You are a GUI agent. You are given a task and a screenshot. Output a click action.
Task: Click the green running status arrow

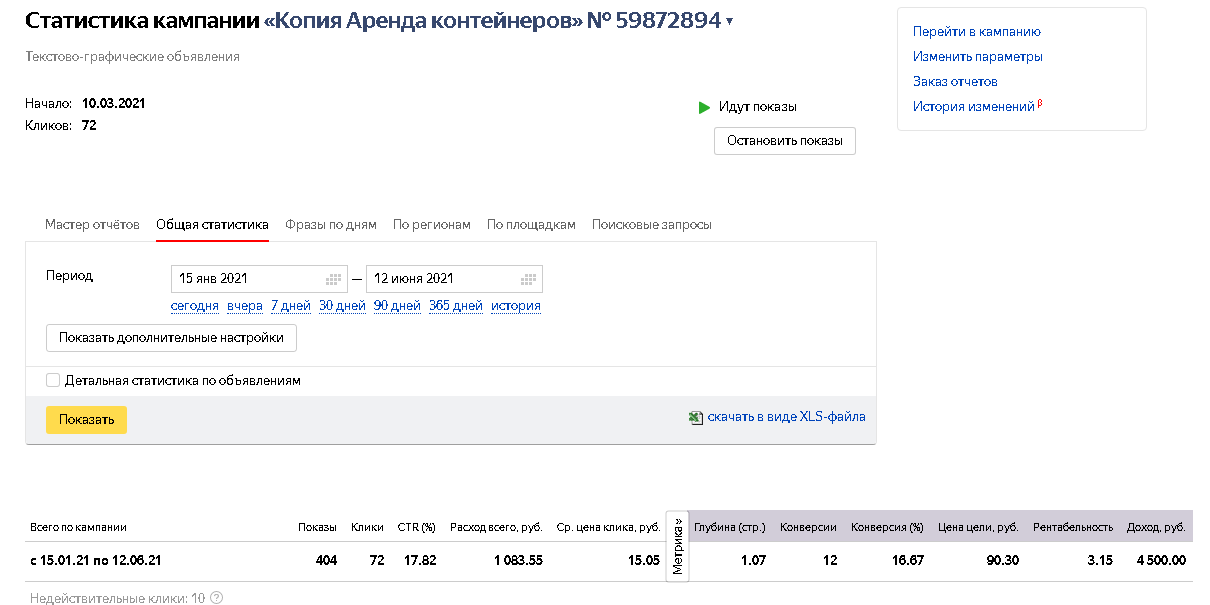(704, 107)
